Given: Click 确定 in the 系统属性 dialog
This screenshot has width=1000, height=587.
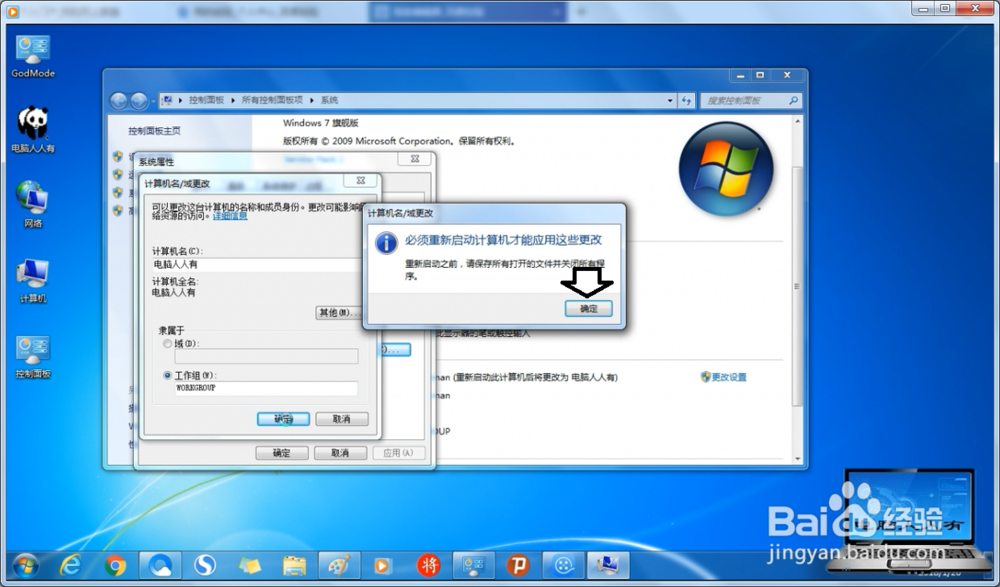Looking at the screenshot, I should pyautogui.click(x=282, y=452).
